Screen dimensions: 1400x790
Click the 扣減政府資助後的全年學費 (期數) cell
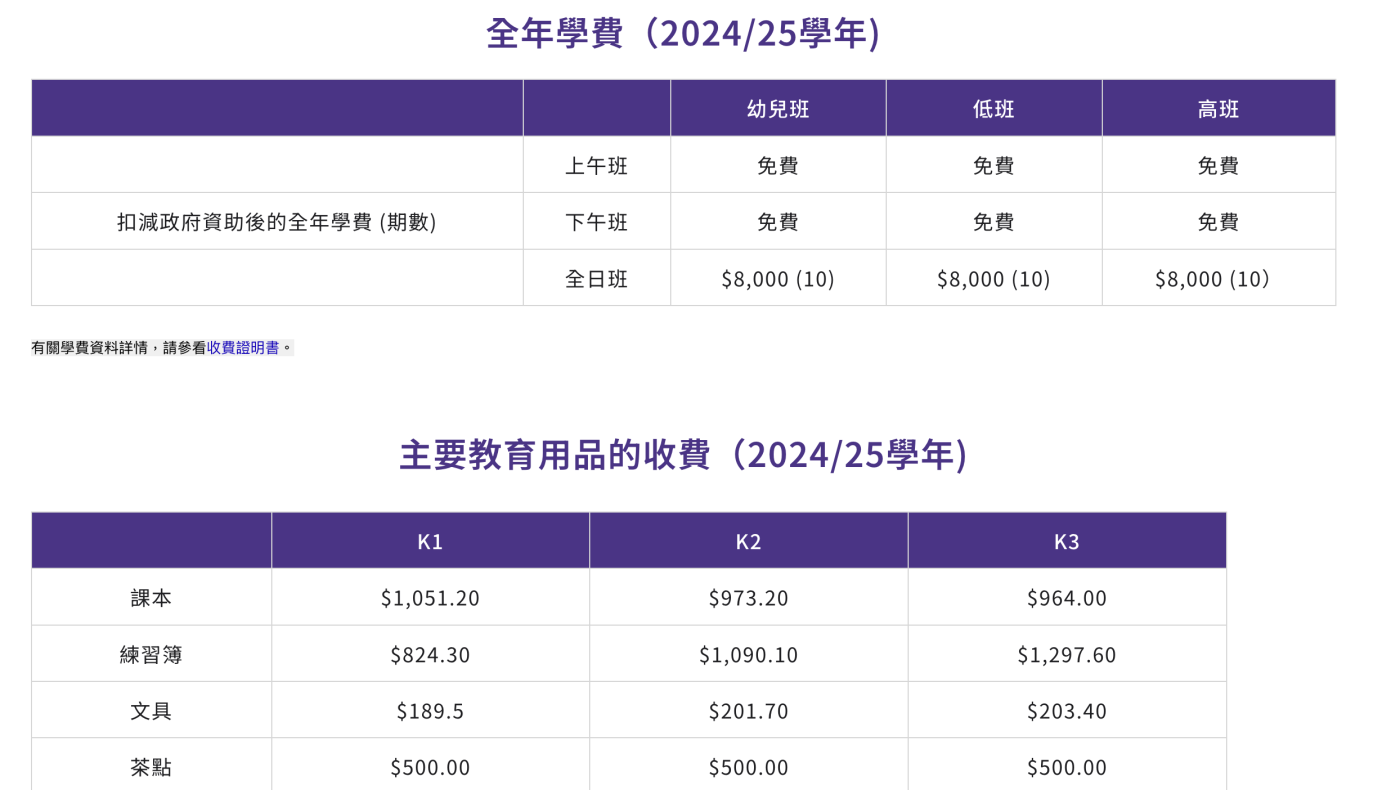tap(277, 222)
